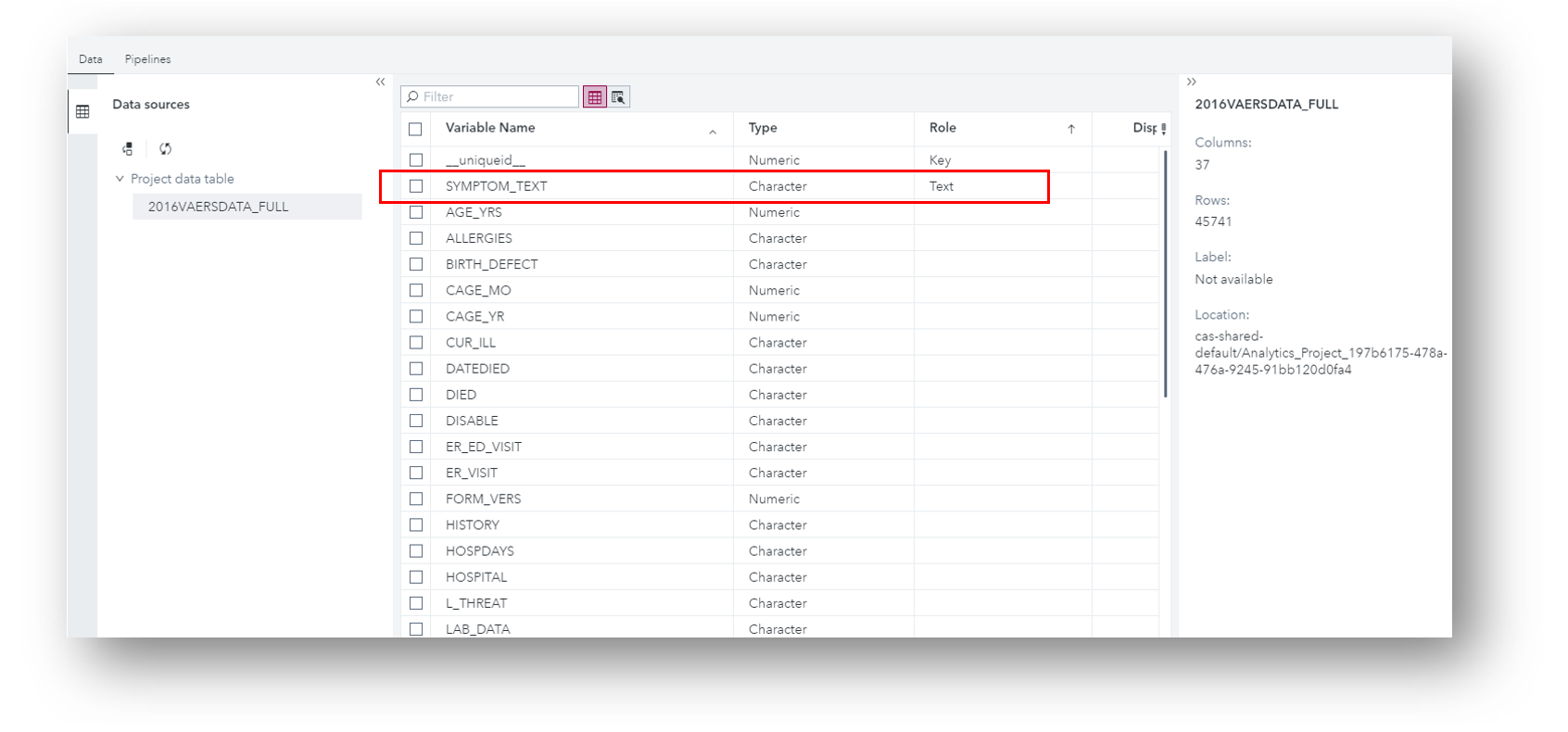
Task: Select the HOSPDAYS variable name
Action: point(480,550)
